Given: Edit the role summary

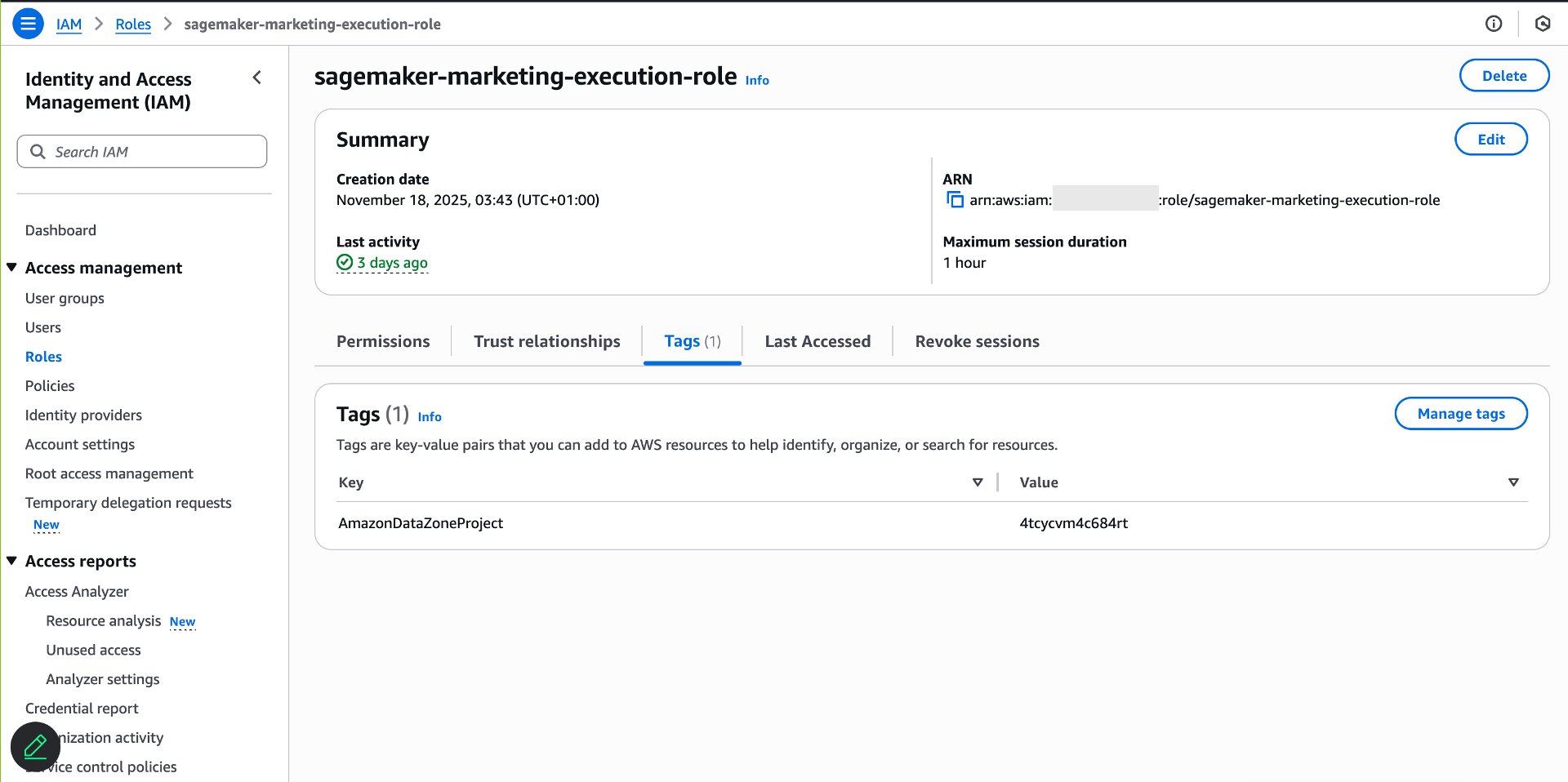Looking at the screenshot, I should point(1490,139).
